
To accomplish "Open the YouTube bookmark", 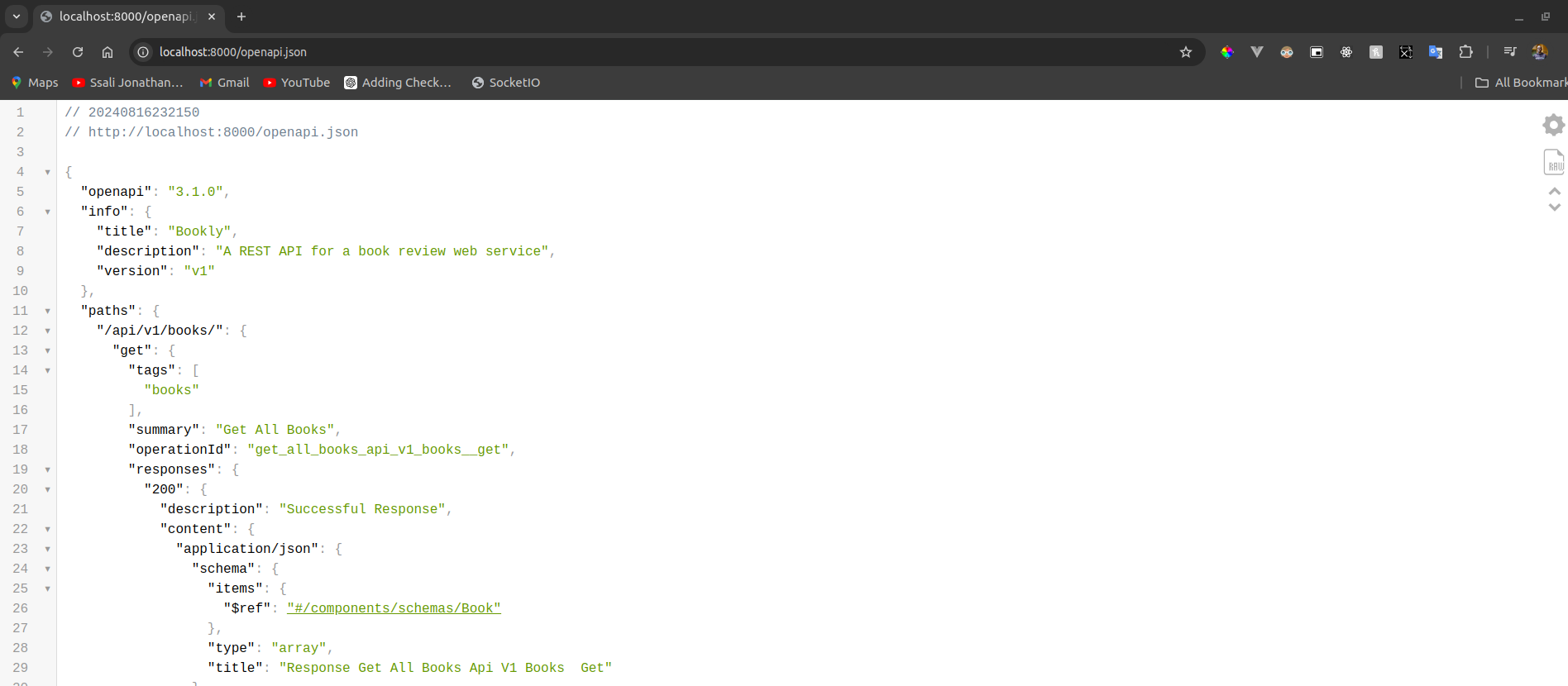I will (x=297, y=83).
